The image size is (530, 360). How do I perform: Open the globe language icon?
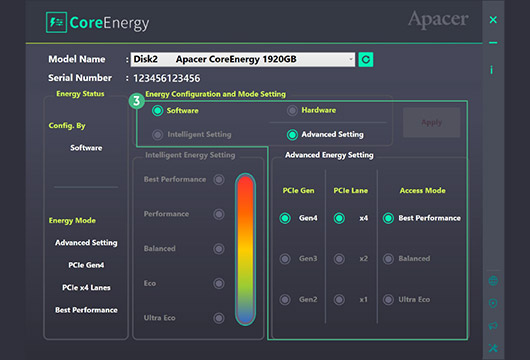[493, 281]
